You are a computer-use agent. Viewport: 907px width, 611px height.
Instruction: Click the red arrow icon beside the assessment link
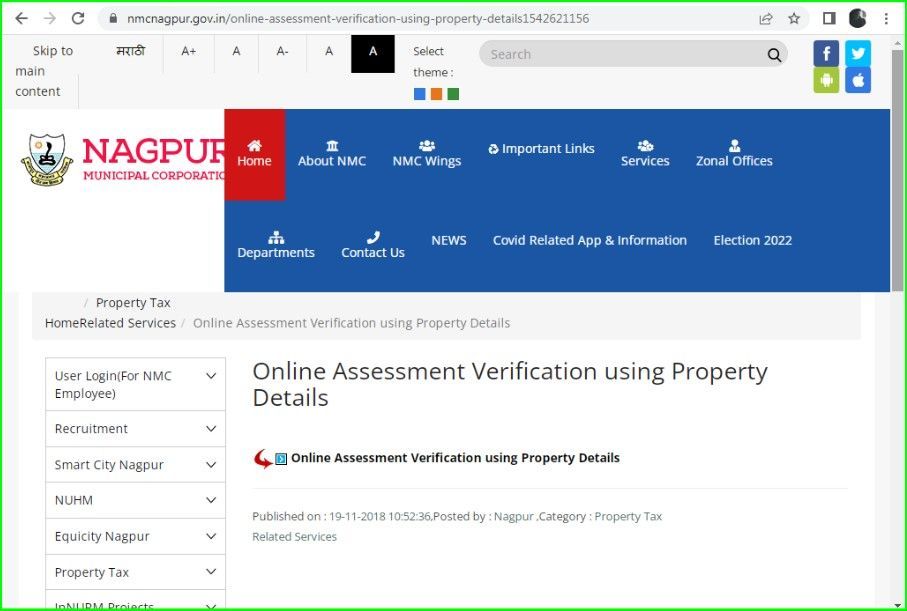tap(264, 457)
